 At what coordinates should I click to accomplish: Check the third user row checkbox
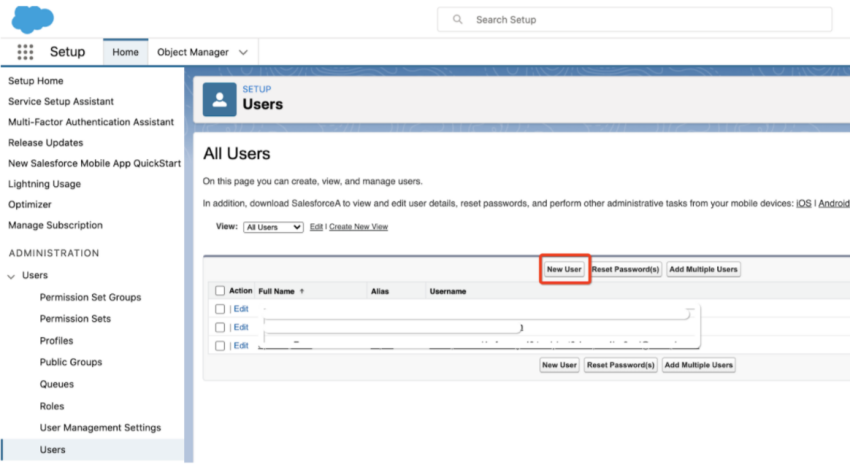(220, 345)
